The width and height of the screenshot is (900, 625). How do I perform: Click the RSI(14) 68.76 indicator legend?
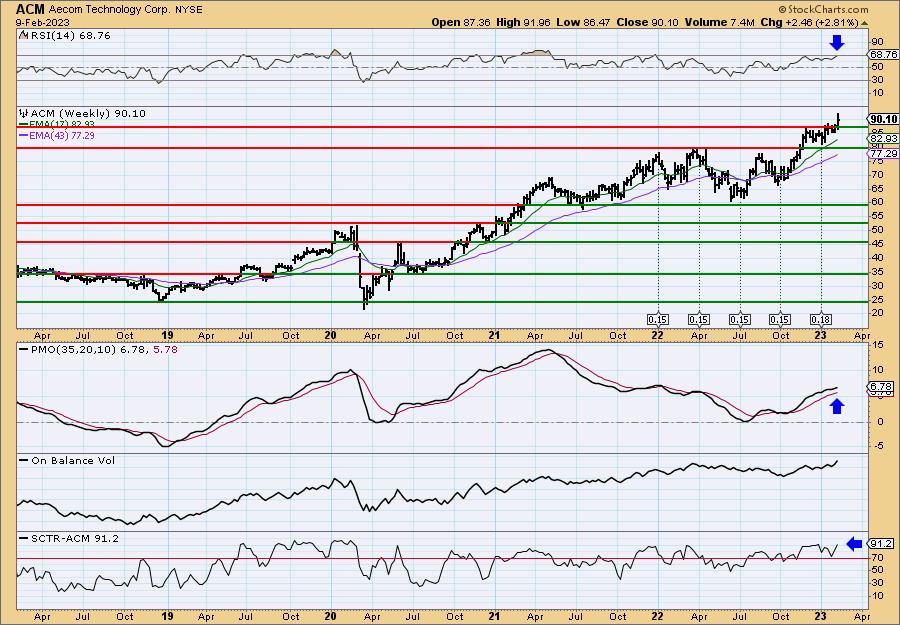69,36
